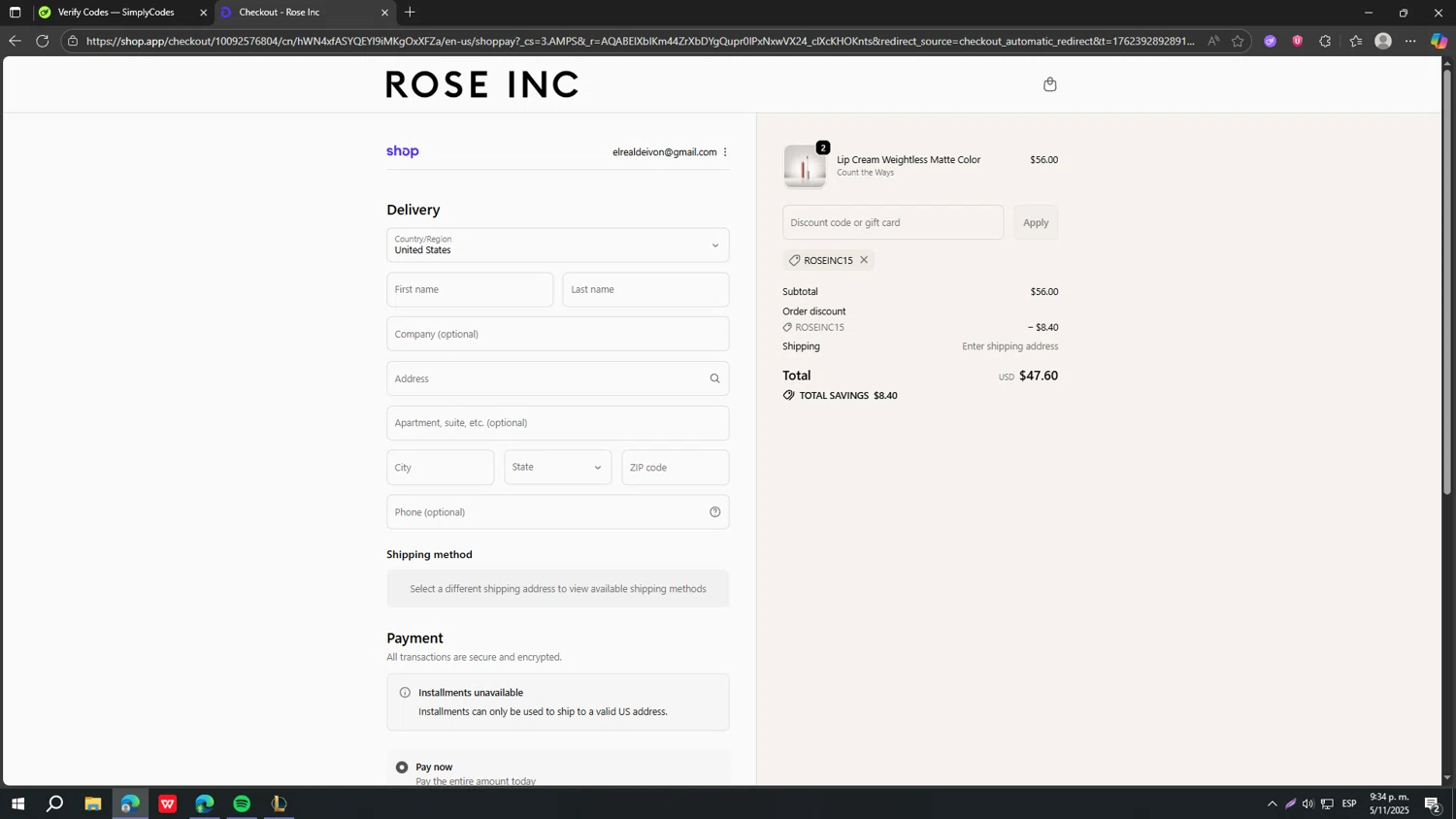Focus the Discount code or gift card field
Viewport: 1456px width, 819px height.
click(892, 222)
